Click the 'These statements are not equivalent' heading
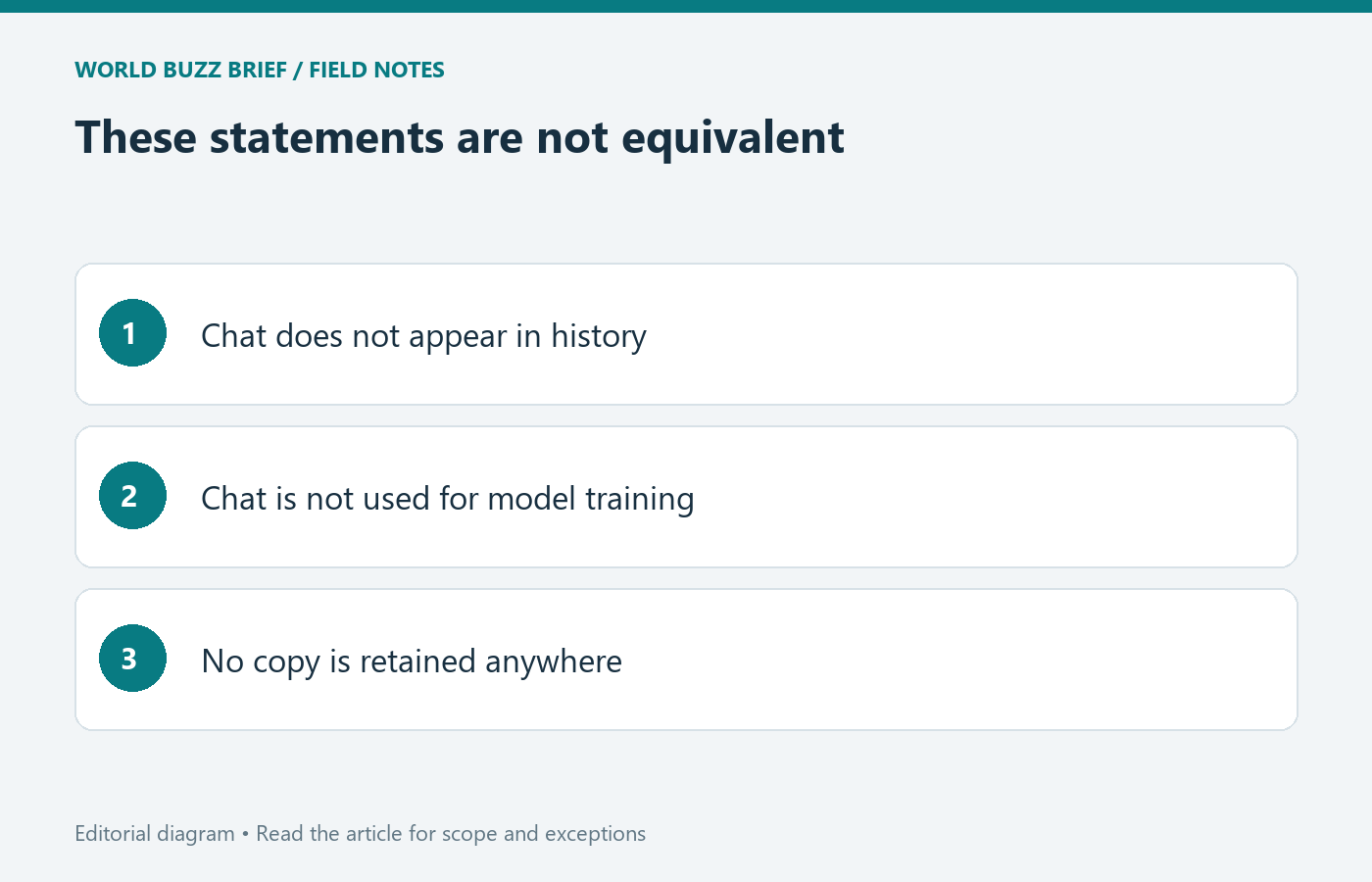Image resolution: width=1372 pixels, height=882 pixels. point(460,137)
